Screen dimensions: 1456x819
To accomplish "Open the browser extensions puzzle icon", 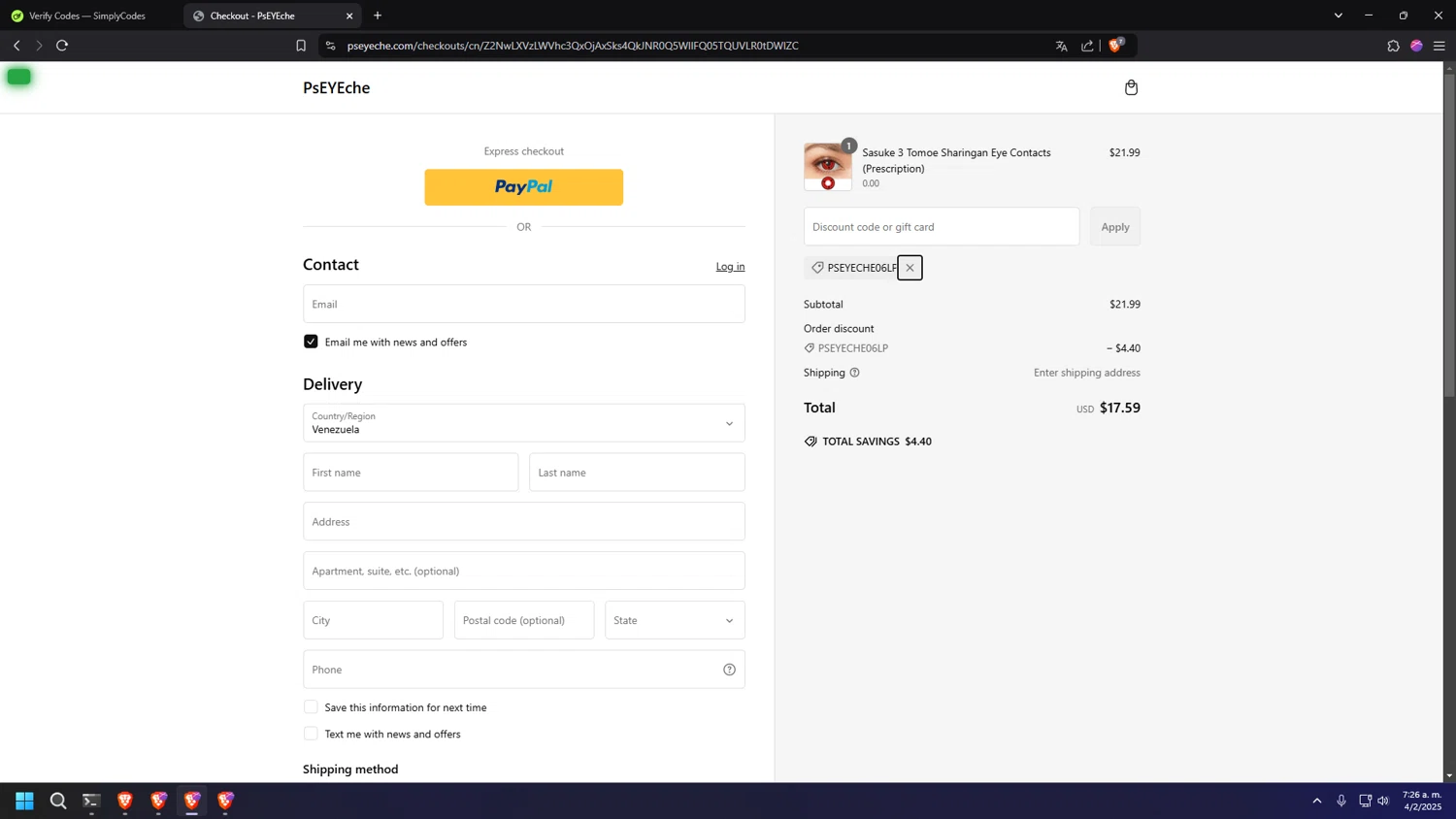I will click(1393, 46).
